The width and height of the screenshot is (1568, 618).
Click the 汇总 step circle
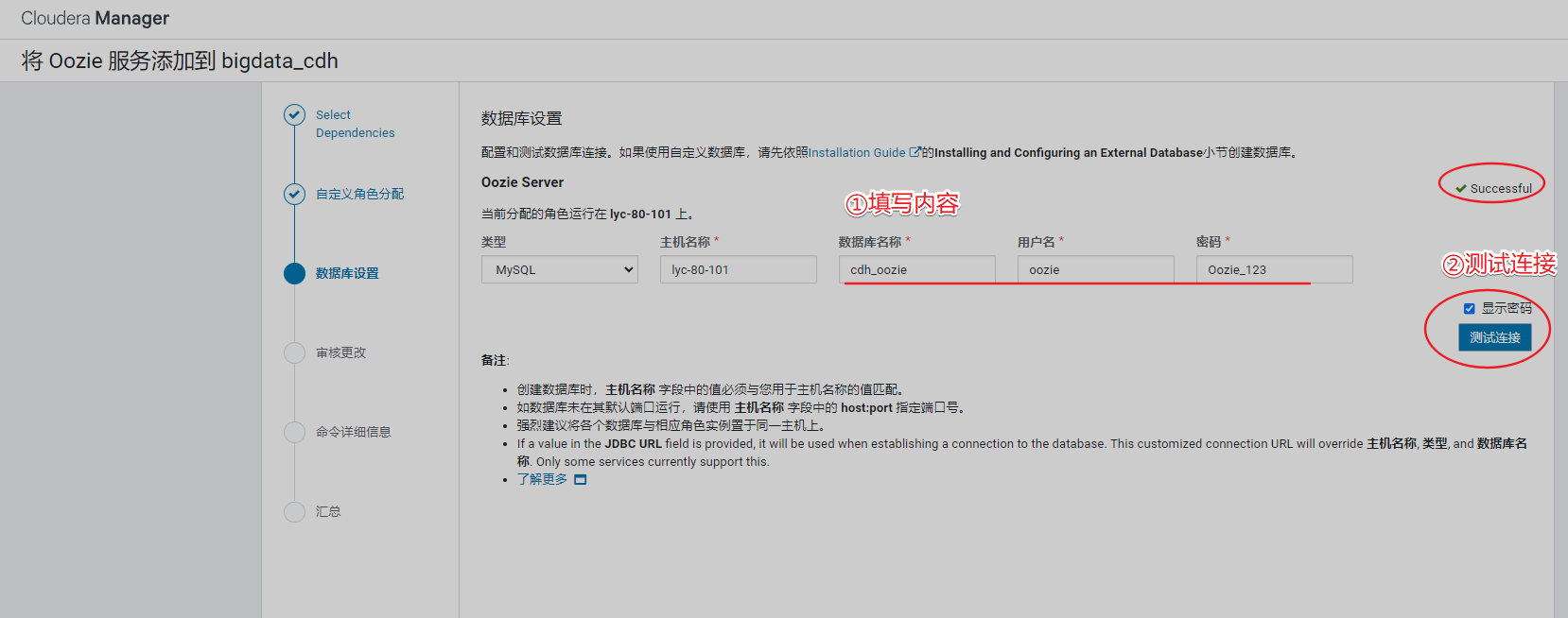coord(295,511)
